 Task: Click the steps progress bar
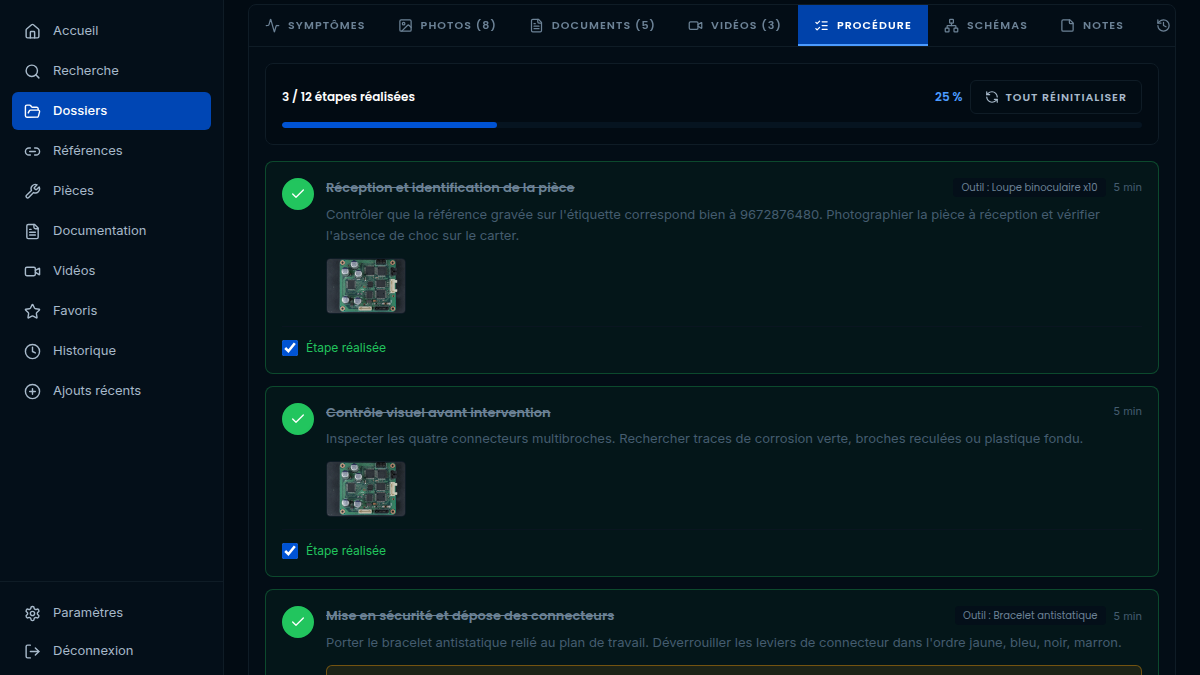pyautogui.click(x=712, y=125)
